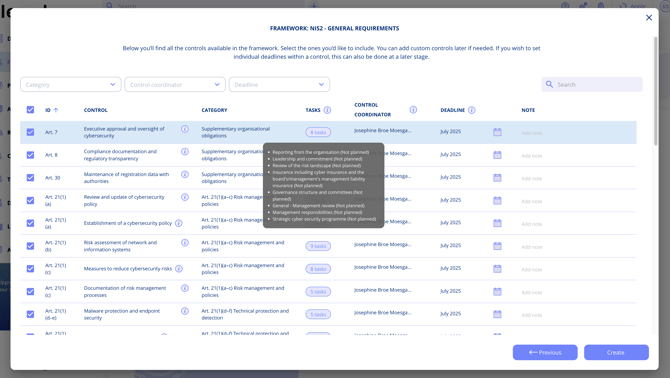
Task: Open 5 tasks badge for Malware protection row
Action: pos(318,314)
